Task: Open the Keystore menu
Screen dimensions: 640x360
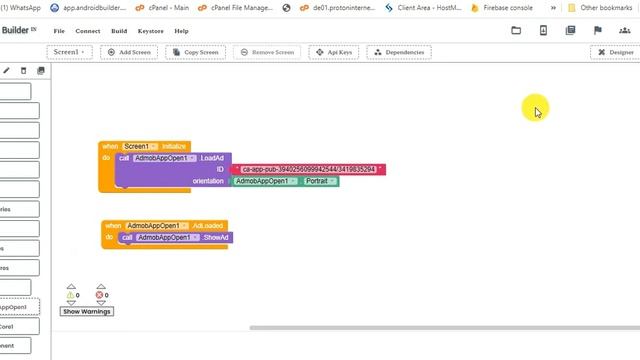Action: click(150, 31)
